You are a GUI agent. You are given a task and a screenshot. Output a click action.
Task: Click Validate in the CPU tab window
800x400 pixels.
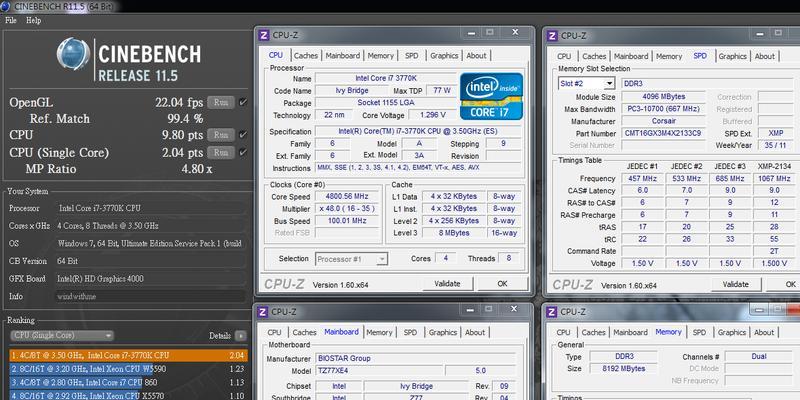coord(447,284)
